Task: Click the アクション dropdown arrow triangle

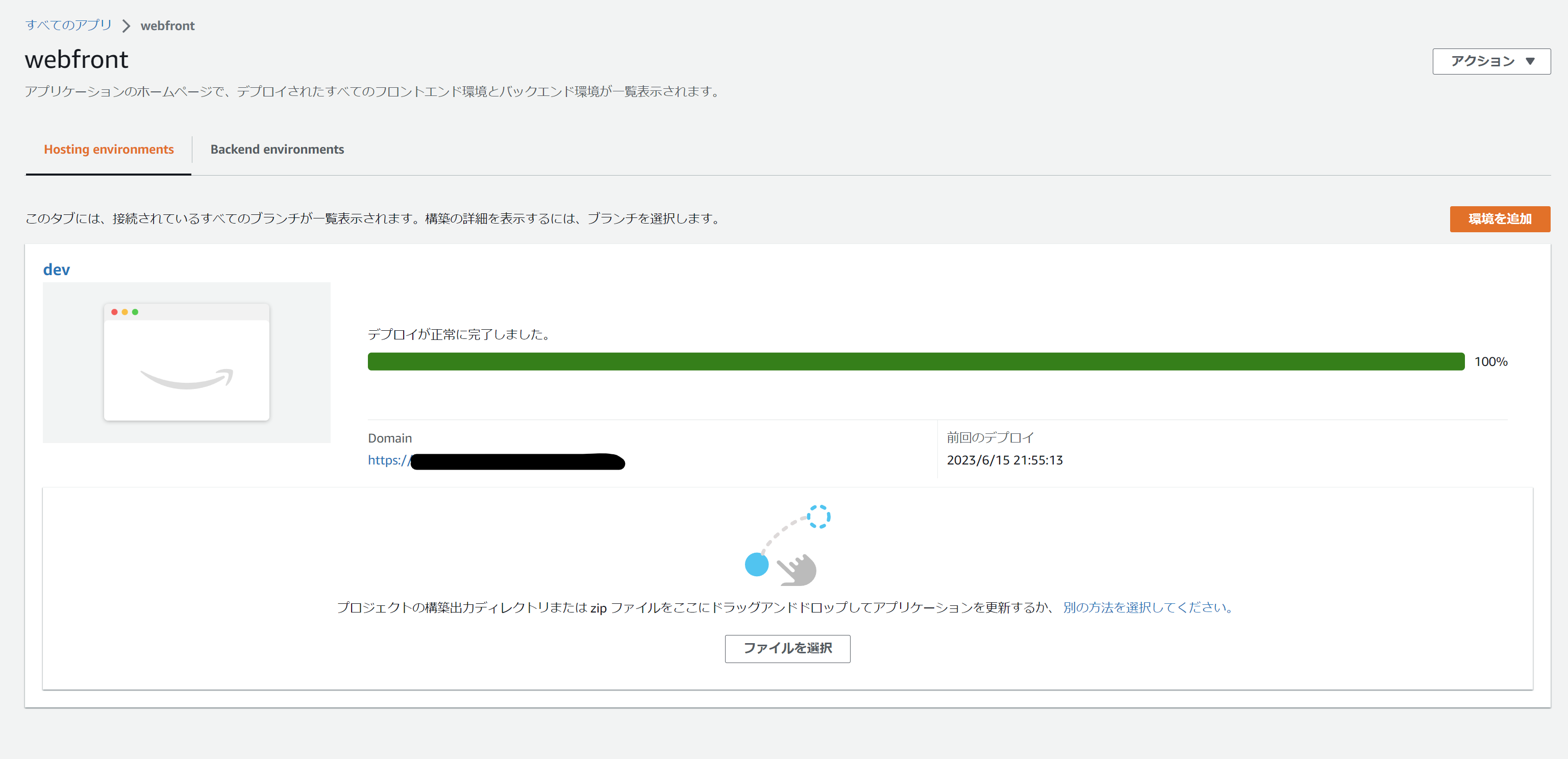Action: click(x=1530, y=61)
